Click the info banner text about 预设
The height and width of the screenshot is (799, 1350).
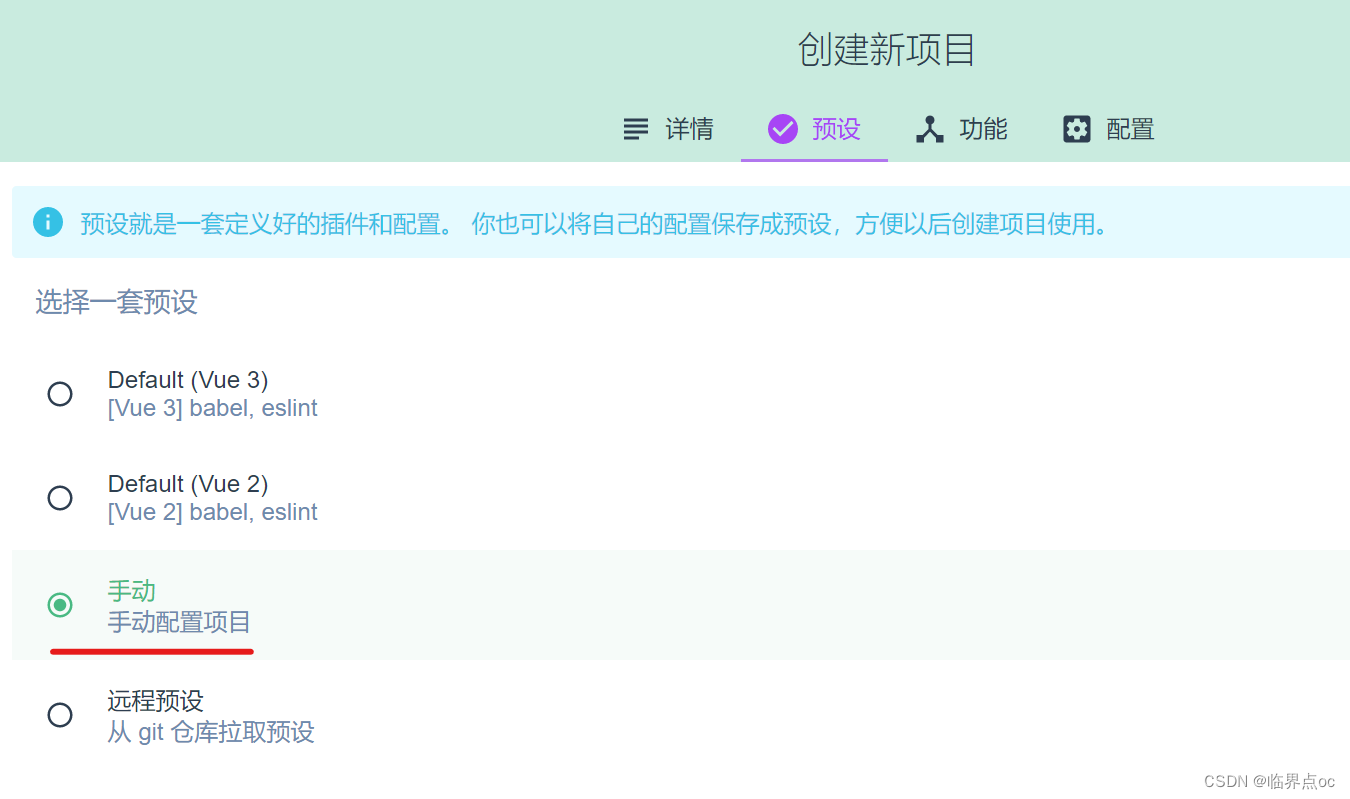point(597,223)
